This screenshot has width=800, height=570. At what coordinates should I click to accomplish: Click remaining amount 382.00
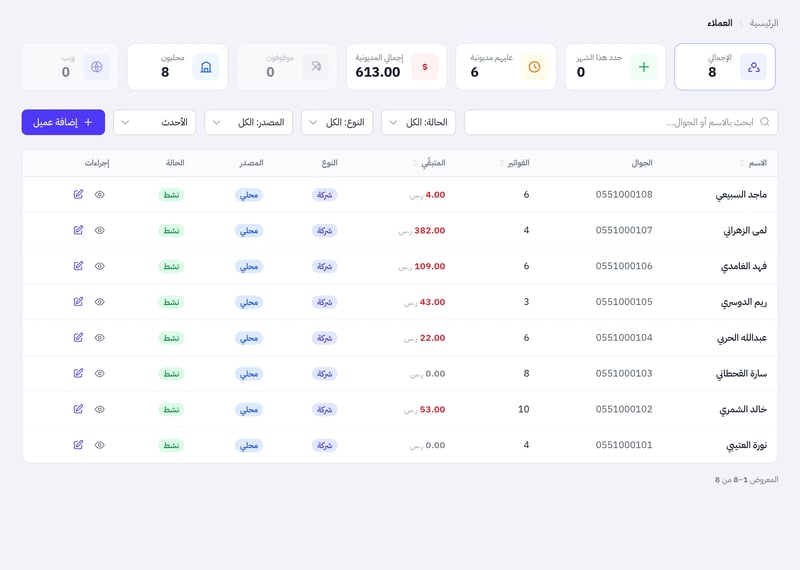click(430, 231)
